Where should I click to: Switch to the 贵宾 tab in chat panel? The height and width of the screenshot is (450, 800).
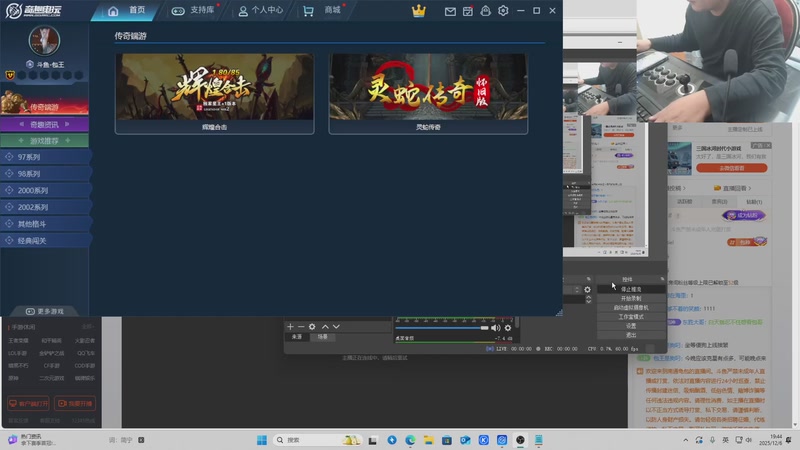pos(719,202)
